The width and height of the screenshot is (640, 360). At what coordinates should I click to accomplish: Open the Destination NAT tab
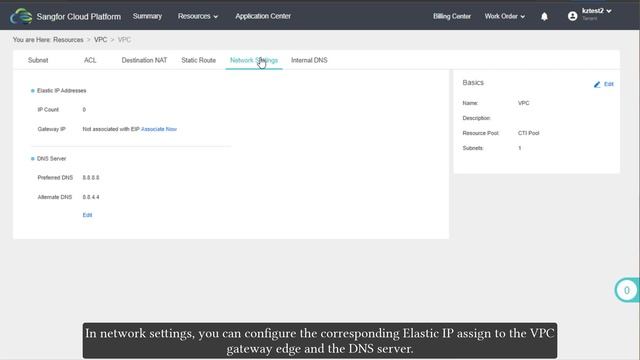(144, 60)
